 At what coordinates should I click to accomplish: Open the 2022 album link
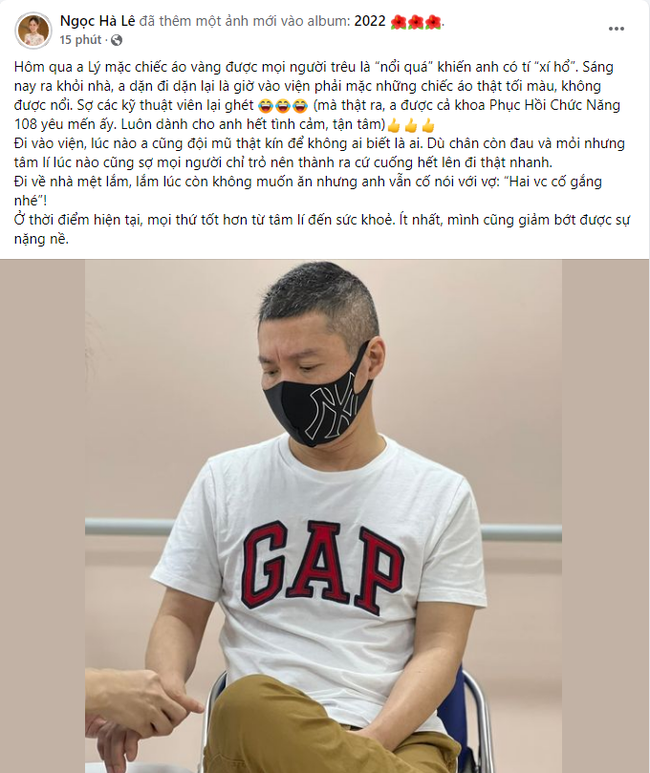pyautogui.click(x=369, y=21)
